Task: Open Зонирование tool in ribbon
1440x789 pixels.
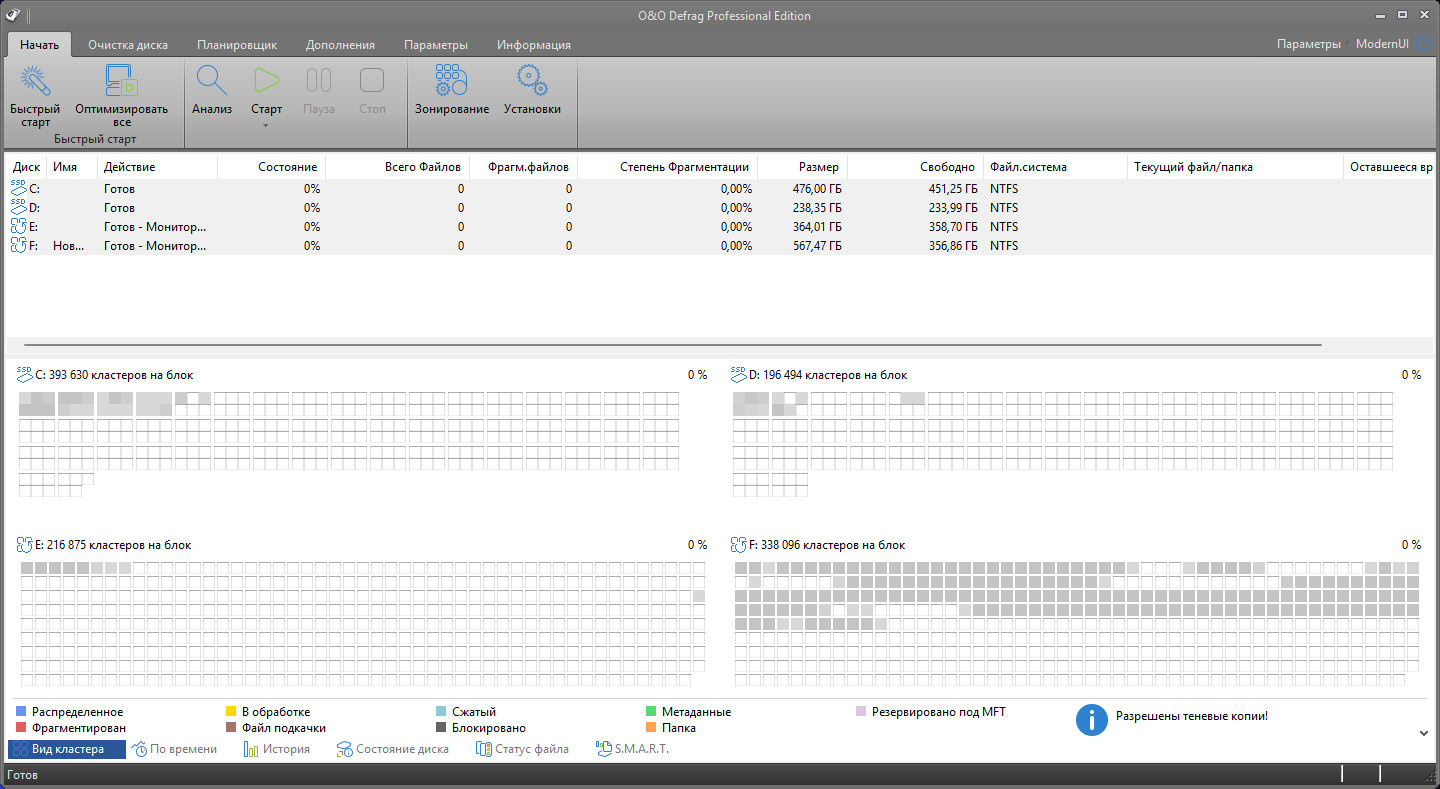Action: pos(452,82)
